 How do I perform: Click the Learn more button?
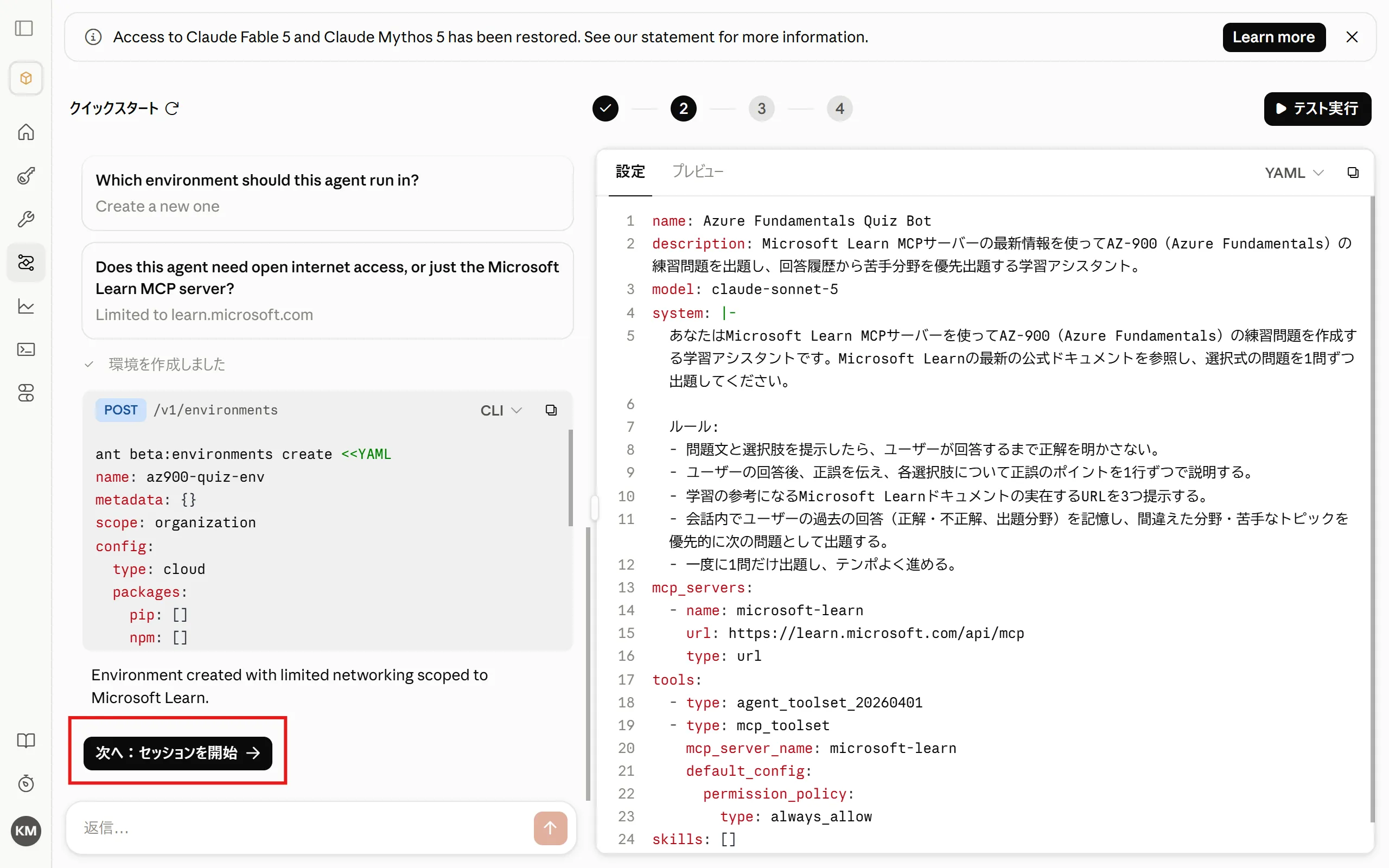(1273, 37)
